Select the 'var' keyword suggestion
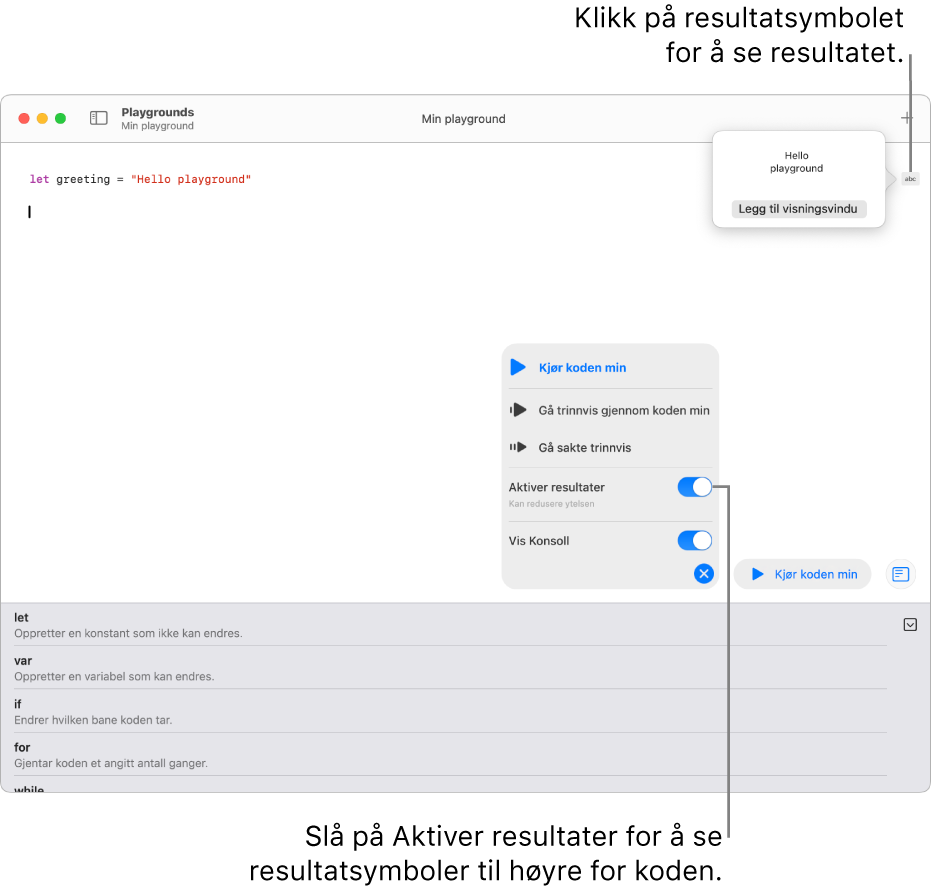This screenshot has width=931, height=888. [450, 668]
